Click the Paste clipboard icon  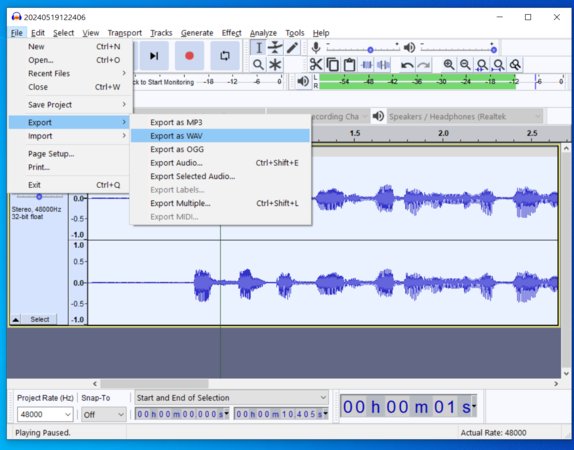point(349,65)
